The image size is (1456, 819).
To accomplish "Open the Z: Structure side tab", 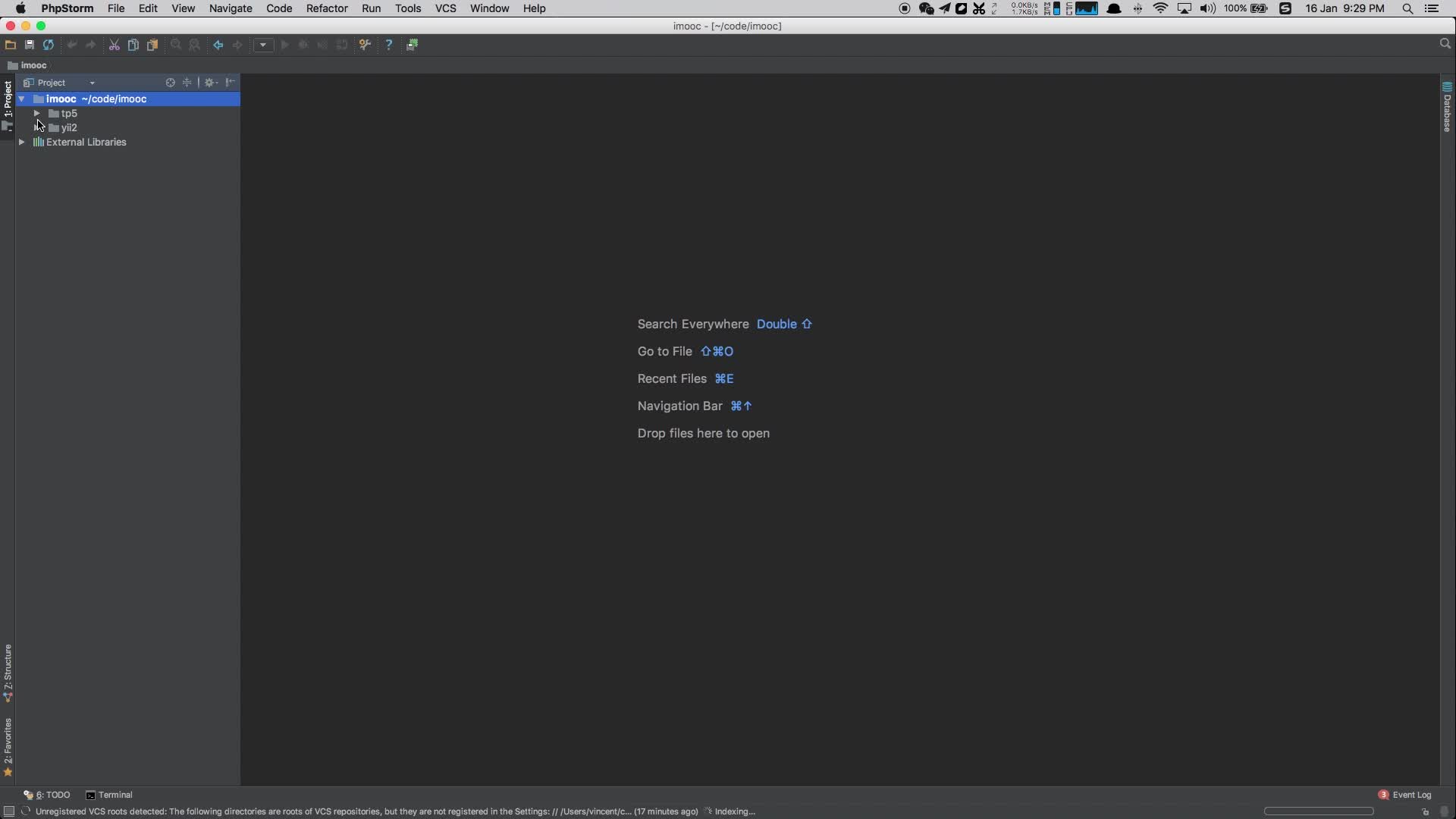I will tap(8, 673).
